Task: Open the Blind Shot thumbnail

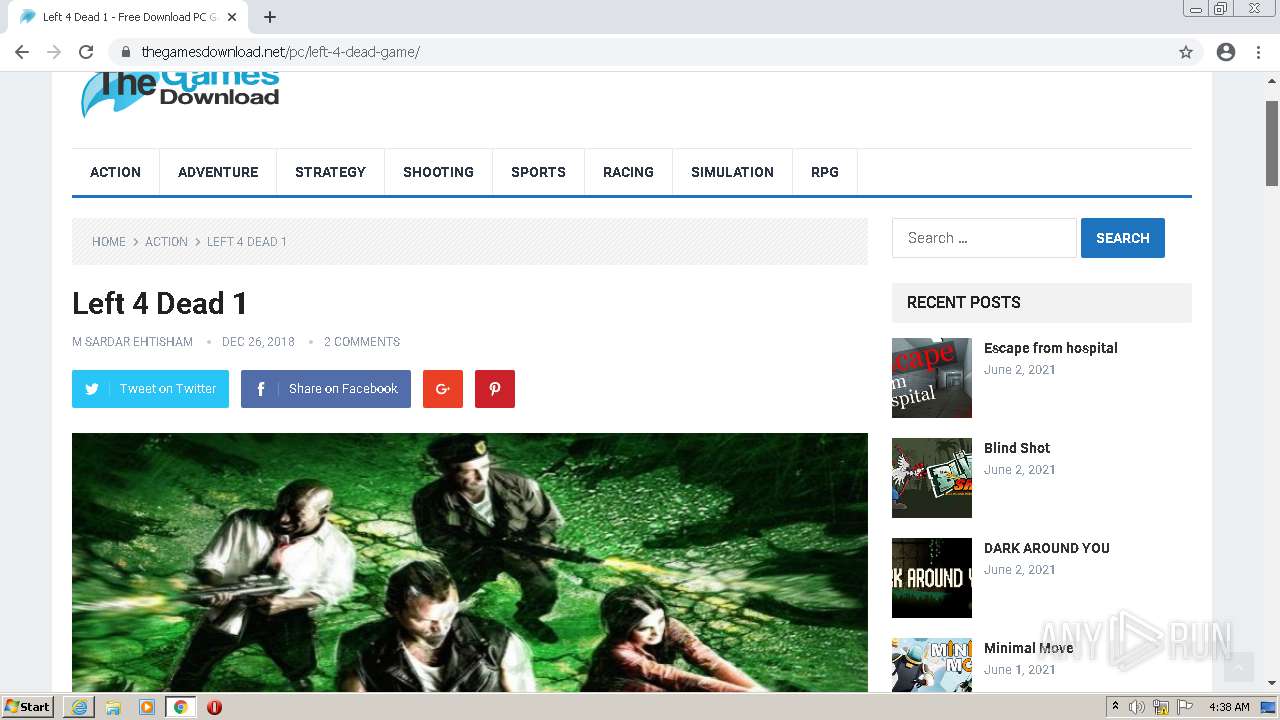Action: click(932, 478)
